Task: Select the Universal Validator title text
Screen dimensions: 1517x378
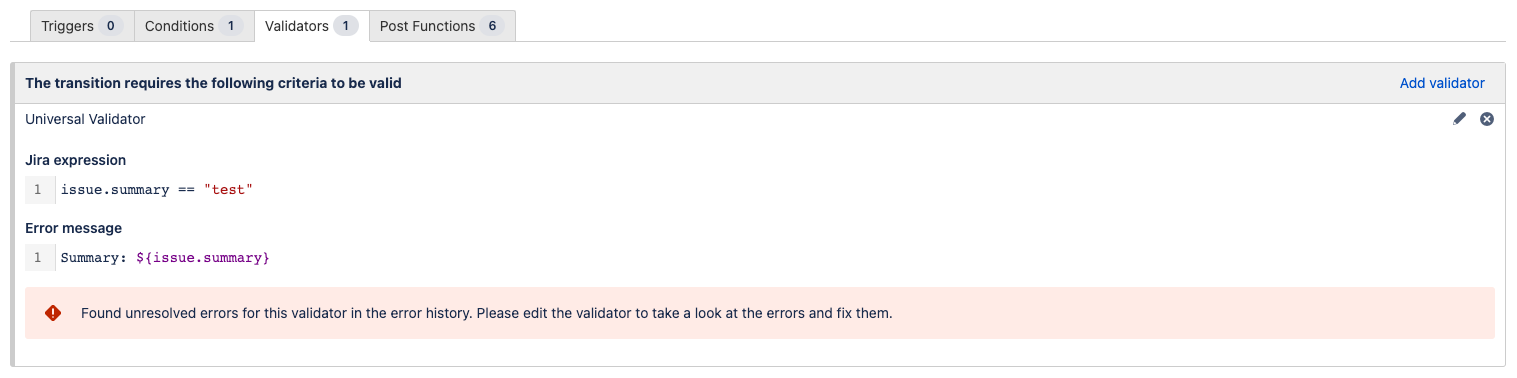Action: point(85,119)
